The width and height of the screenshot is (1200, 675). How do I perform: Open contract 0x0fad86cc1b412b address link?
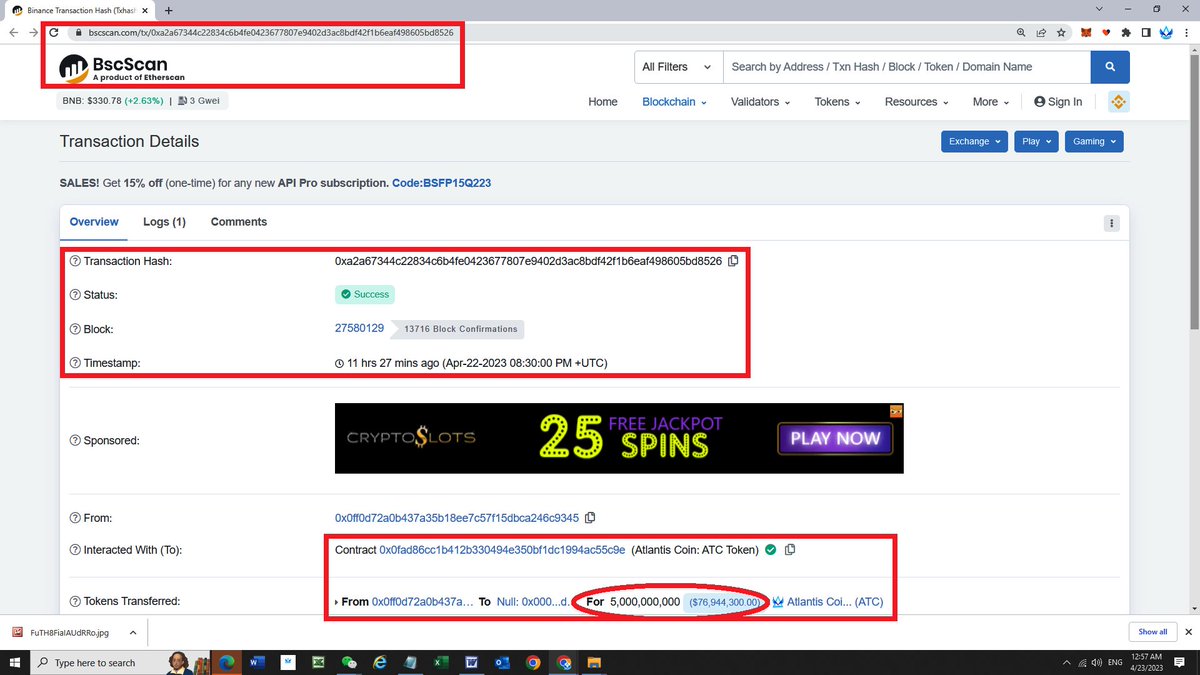click(502, 550)
